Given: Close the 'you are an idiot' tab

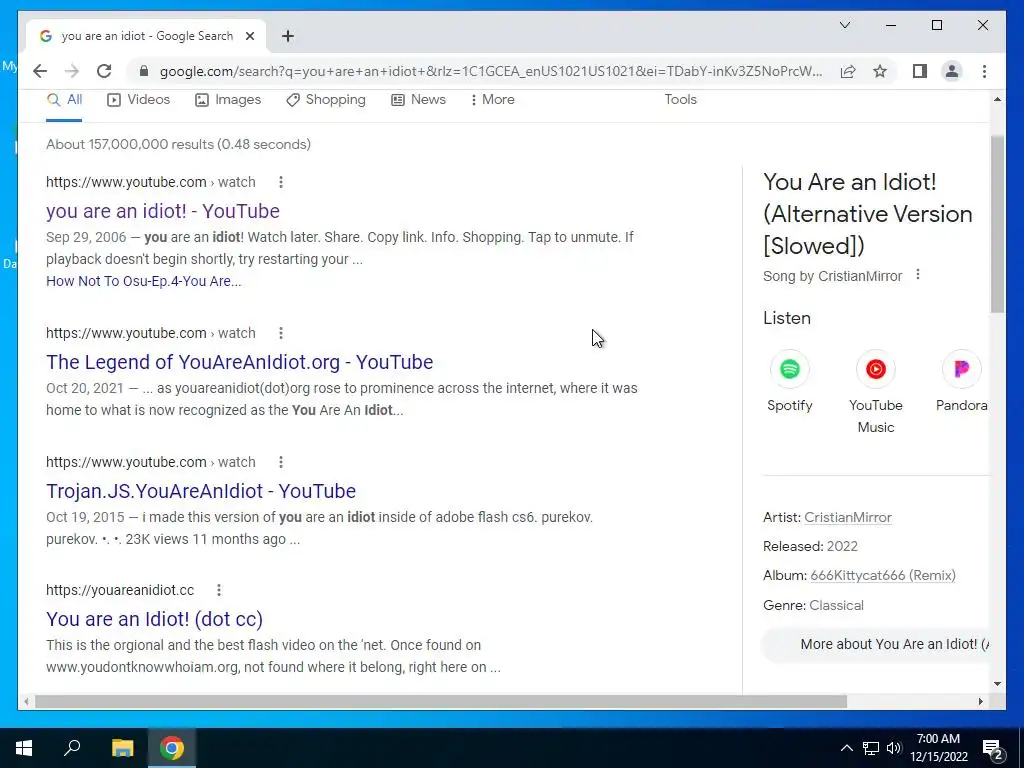Looking at the screenshot, I should pos(249,36).
